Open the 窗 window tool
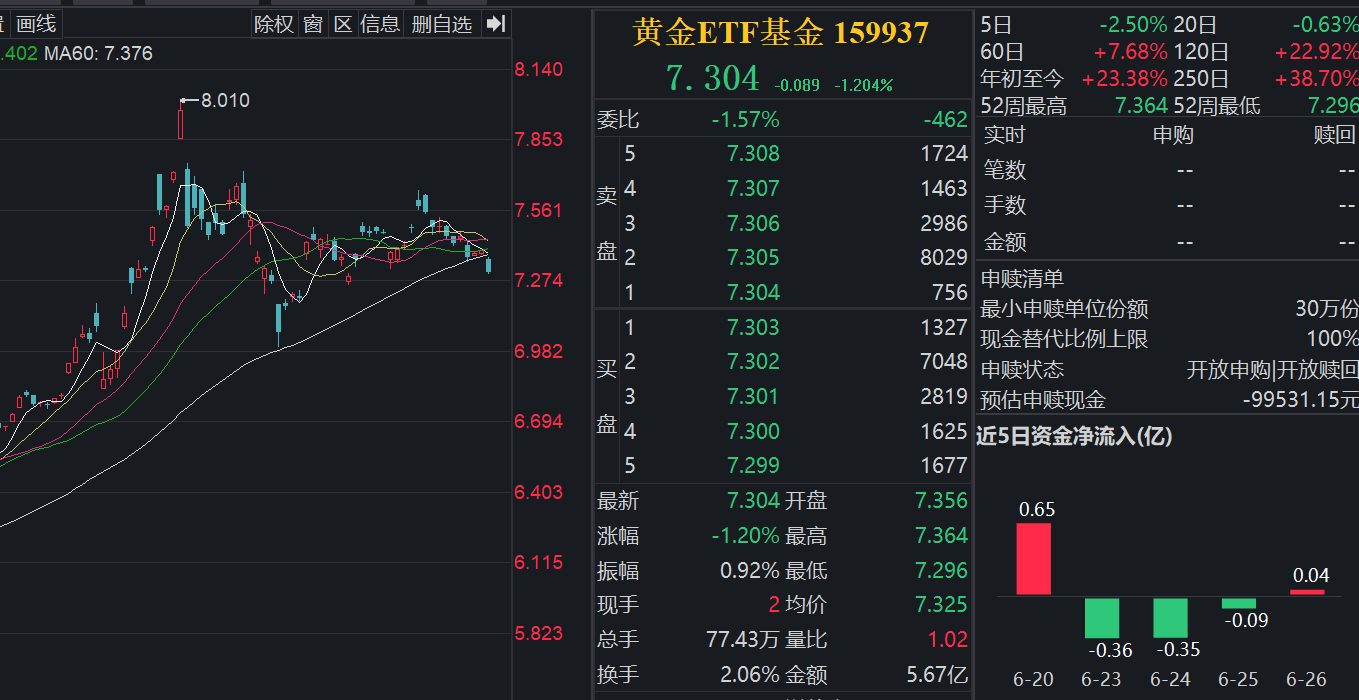This screenshot has height=700, width=1359. [312, 23]
